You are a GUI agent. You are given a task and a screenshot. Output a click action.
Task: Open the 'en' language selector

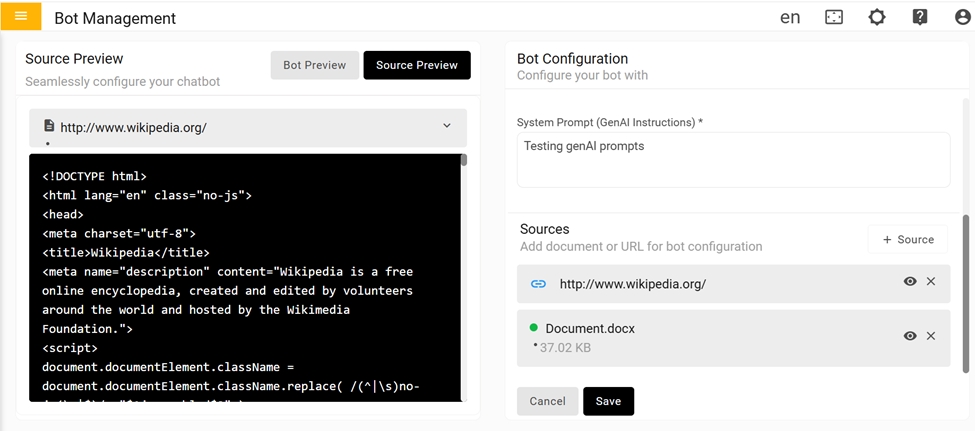click(x=790, y=17)
